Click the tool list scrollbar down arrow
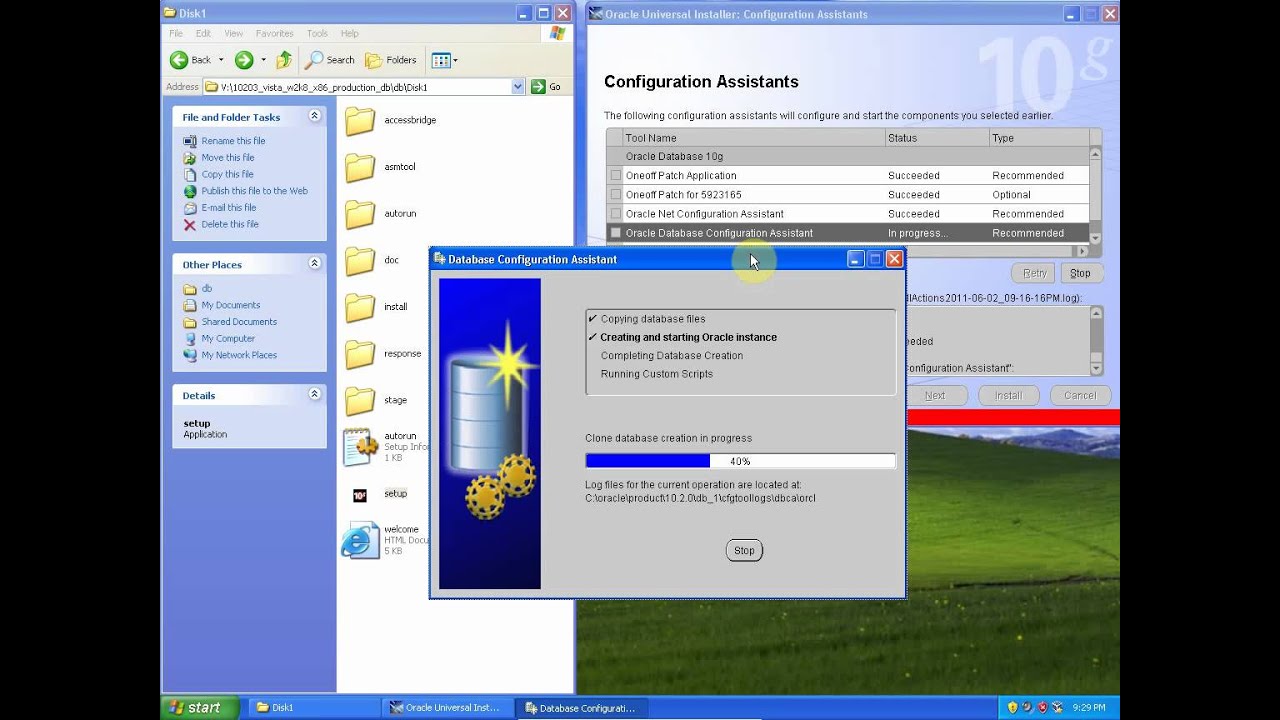Image resolution: width=1280 pixels, height=720 pixels. pos(1095,238)
